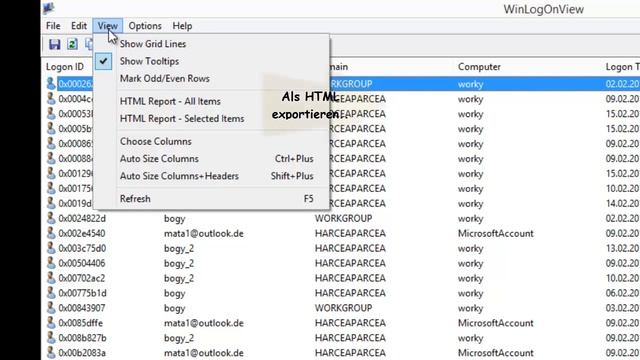This screenshot has height=360, width=640.
Task: Click MicrosoftAccount in row 0x002e4540
Action: point(496,233)
